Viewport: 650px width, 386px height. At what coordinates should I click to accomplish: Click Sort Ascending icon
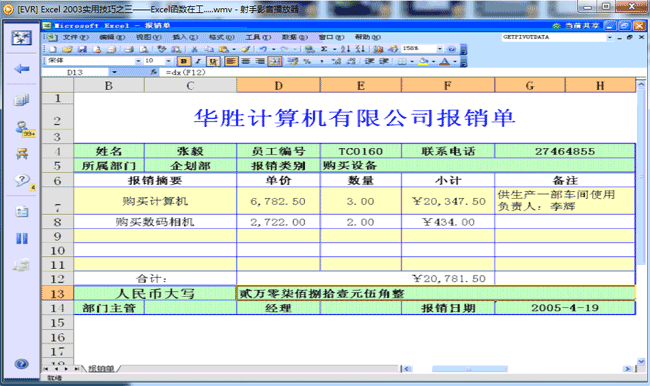coord(345,49)
